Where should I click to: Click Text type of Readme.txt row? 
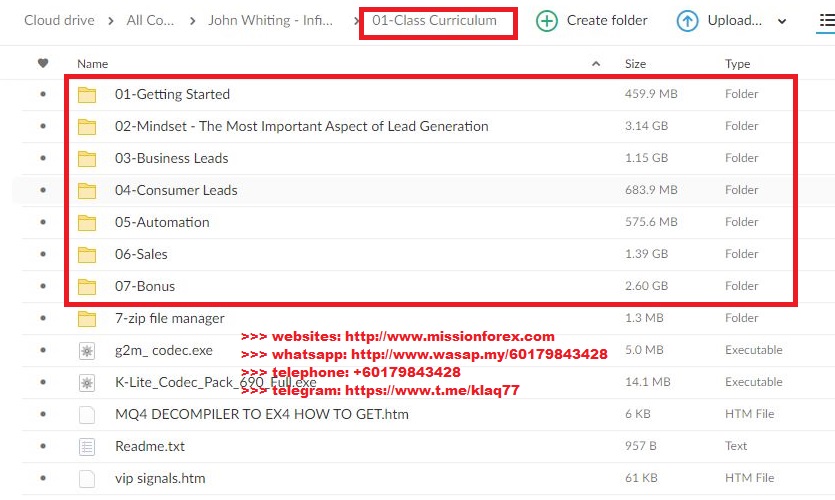tap(735, 446)
